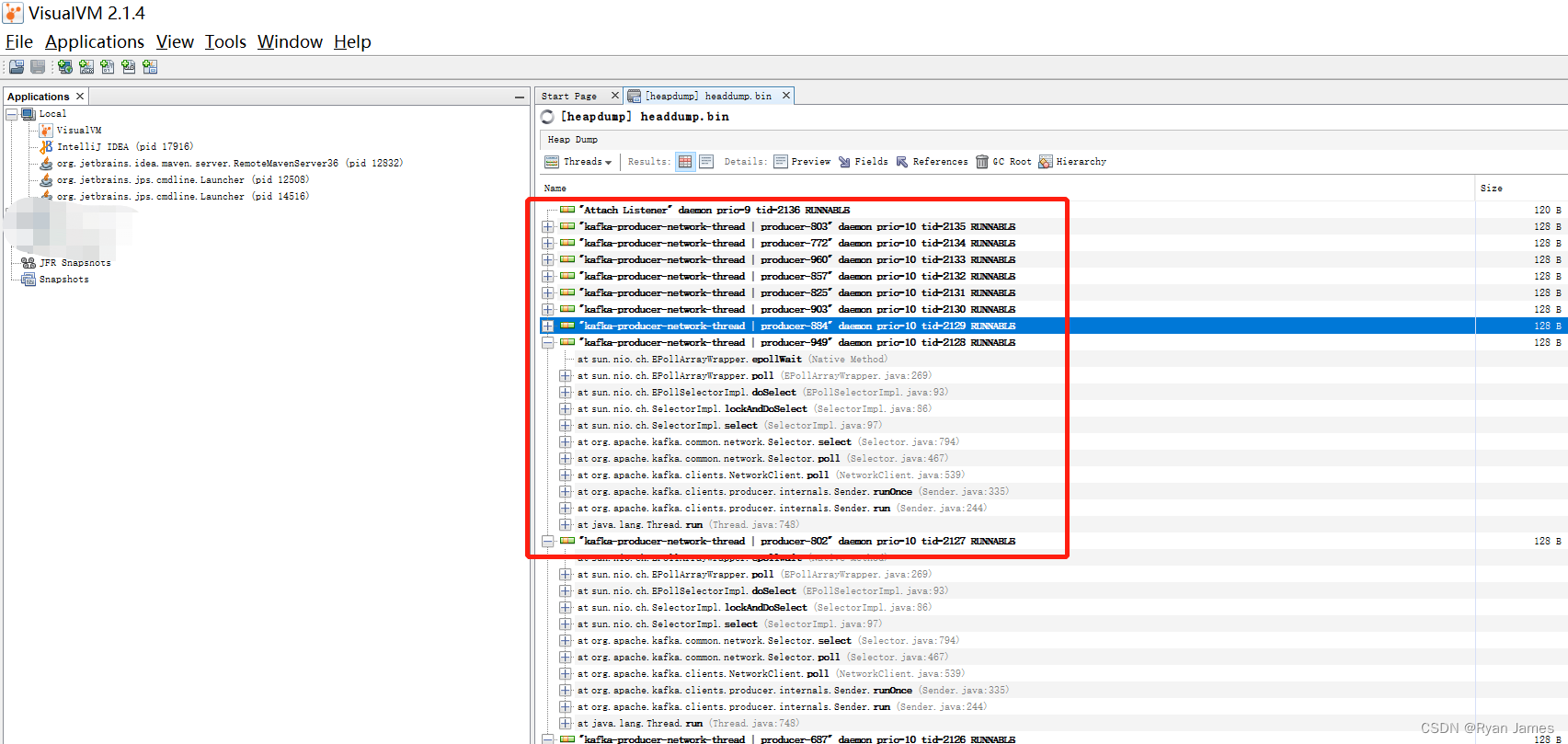Click the Java icon beside Launcher pid 12508
Image resolution: width=1568 pixels, height=744 pixels.
pos(46,180)
